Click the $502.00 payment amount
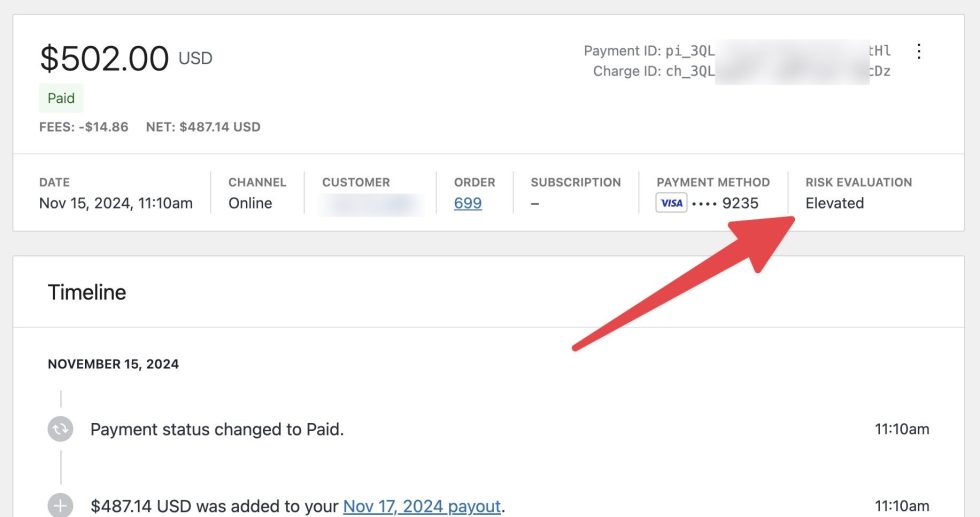The image size is (980, 517). (x=104, y=59)
